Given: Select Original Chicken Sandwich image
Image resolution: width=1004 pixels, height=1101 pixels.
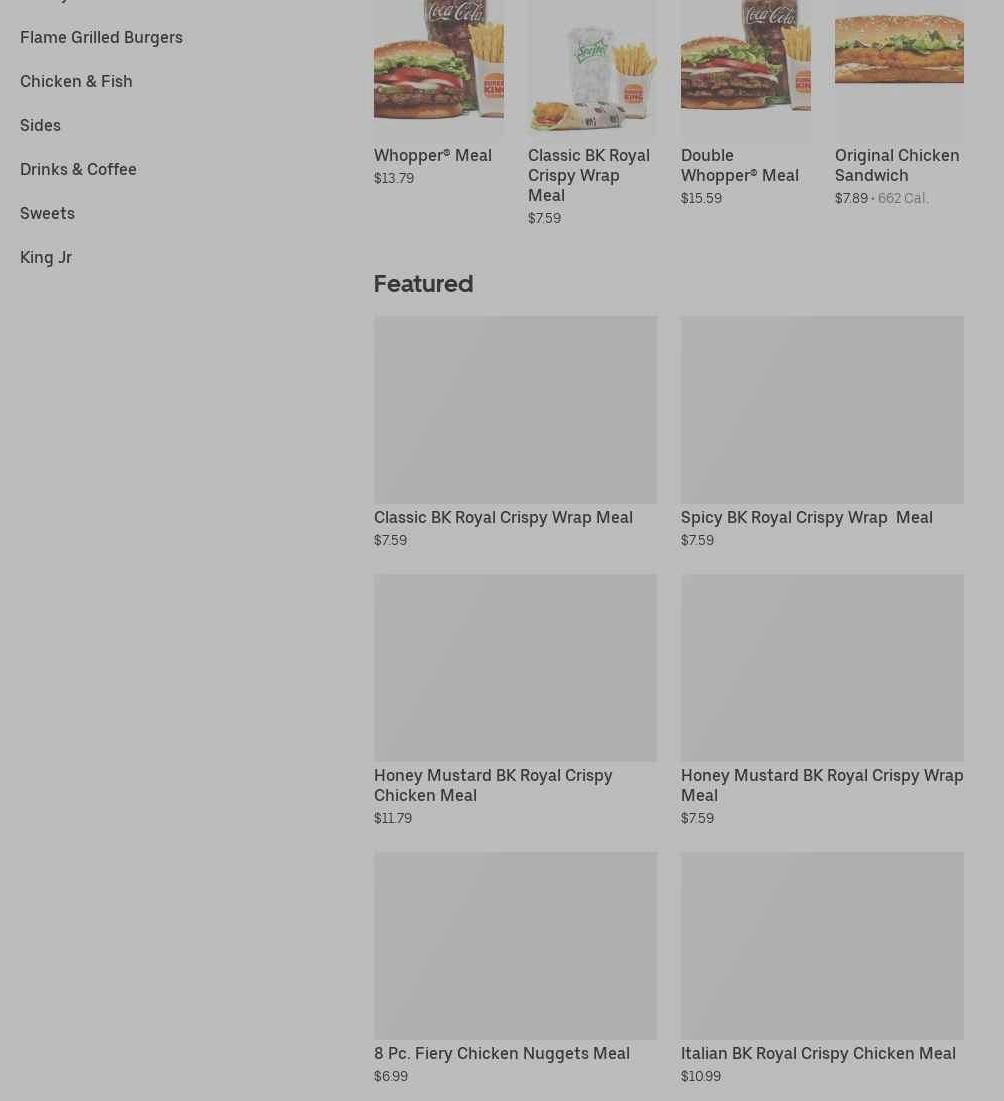Looking at the screenshot, I should click(899, 67).
